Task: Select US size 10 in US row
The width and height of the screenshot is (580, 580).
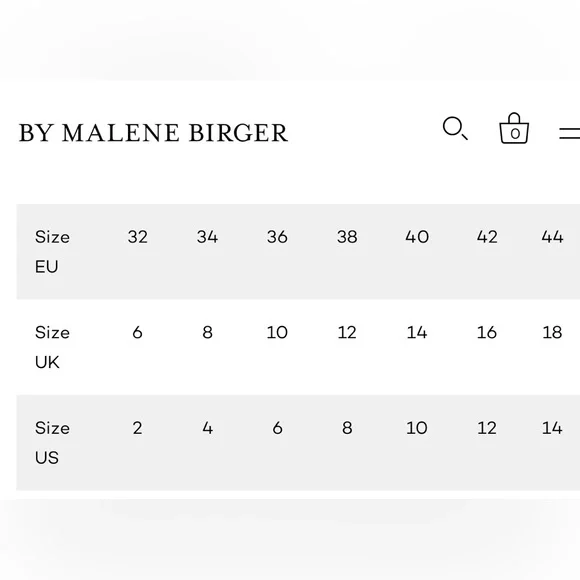Action: pos(417,428)
